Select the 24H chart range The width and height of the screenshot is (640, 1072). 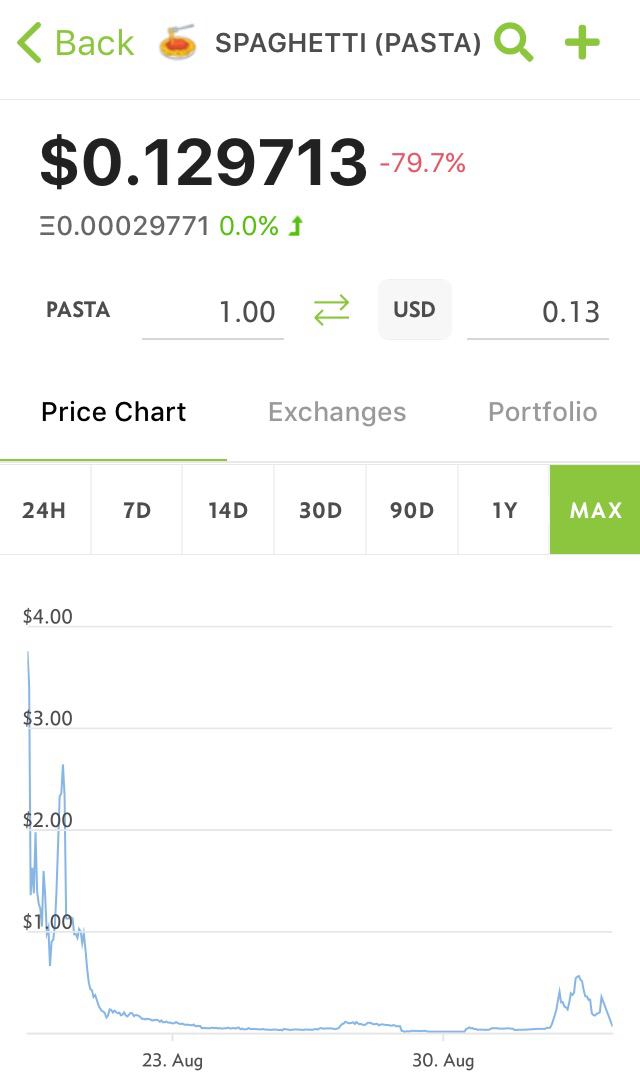[44, 510]
